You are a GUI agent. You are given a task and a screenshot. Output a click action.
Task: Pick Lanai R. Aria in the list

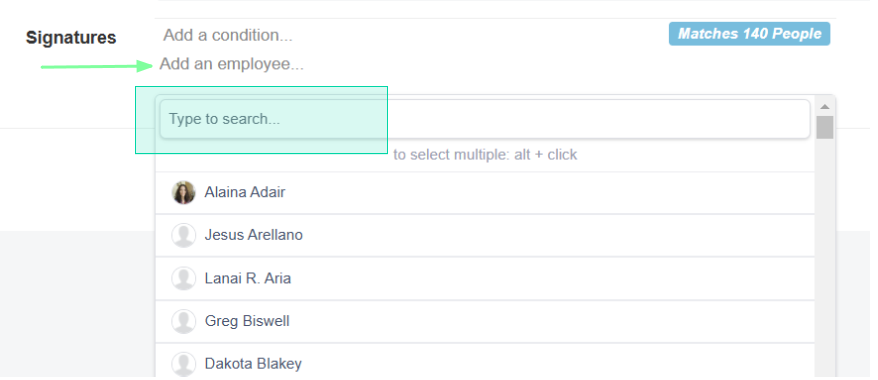(485, 279)
